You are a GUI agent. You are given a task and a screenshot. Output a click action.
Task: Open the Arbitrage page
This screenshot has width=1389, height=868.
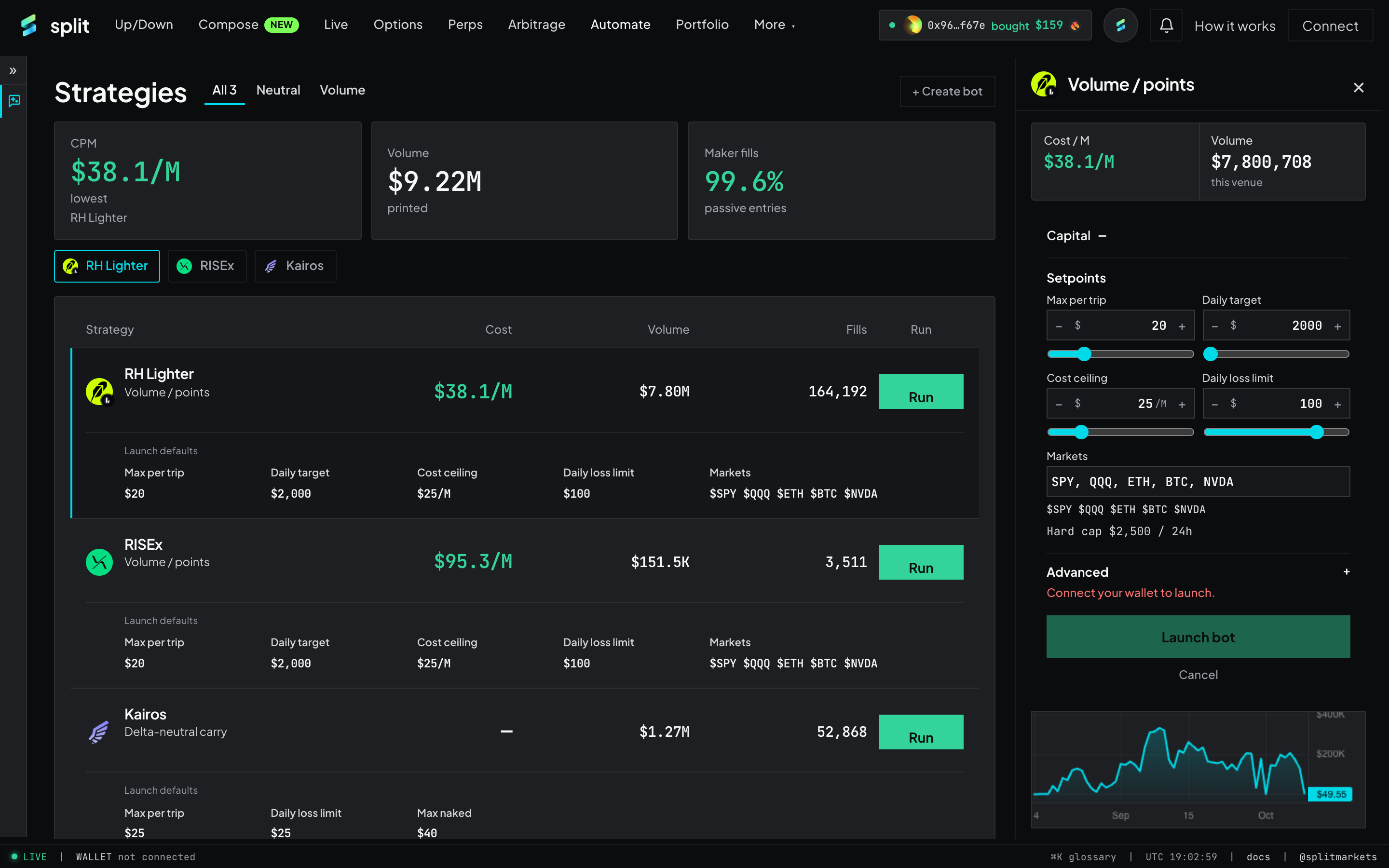536,25
